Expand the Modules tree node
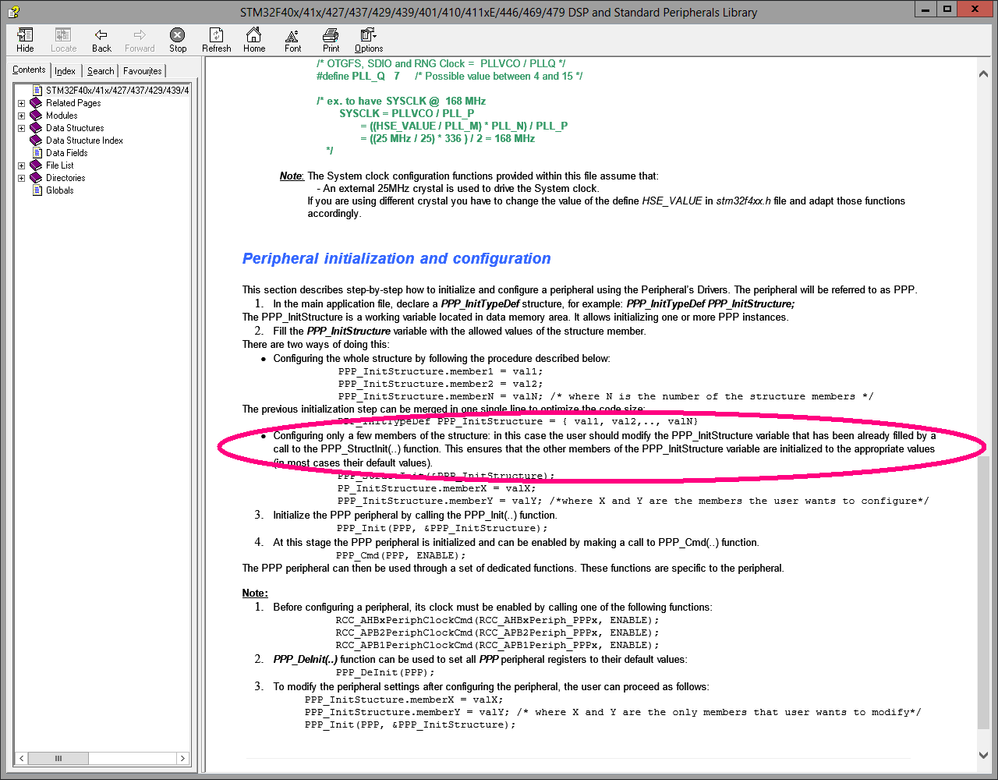 pos(21,116)
